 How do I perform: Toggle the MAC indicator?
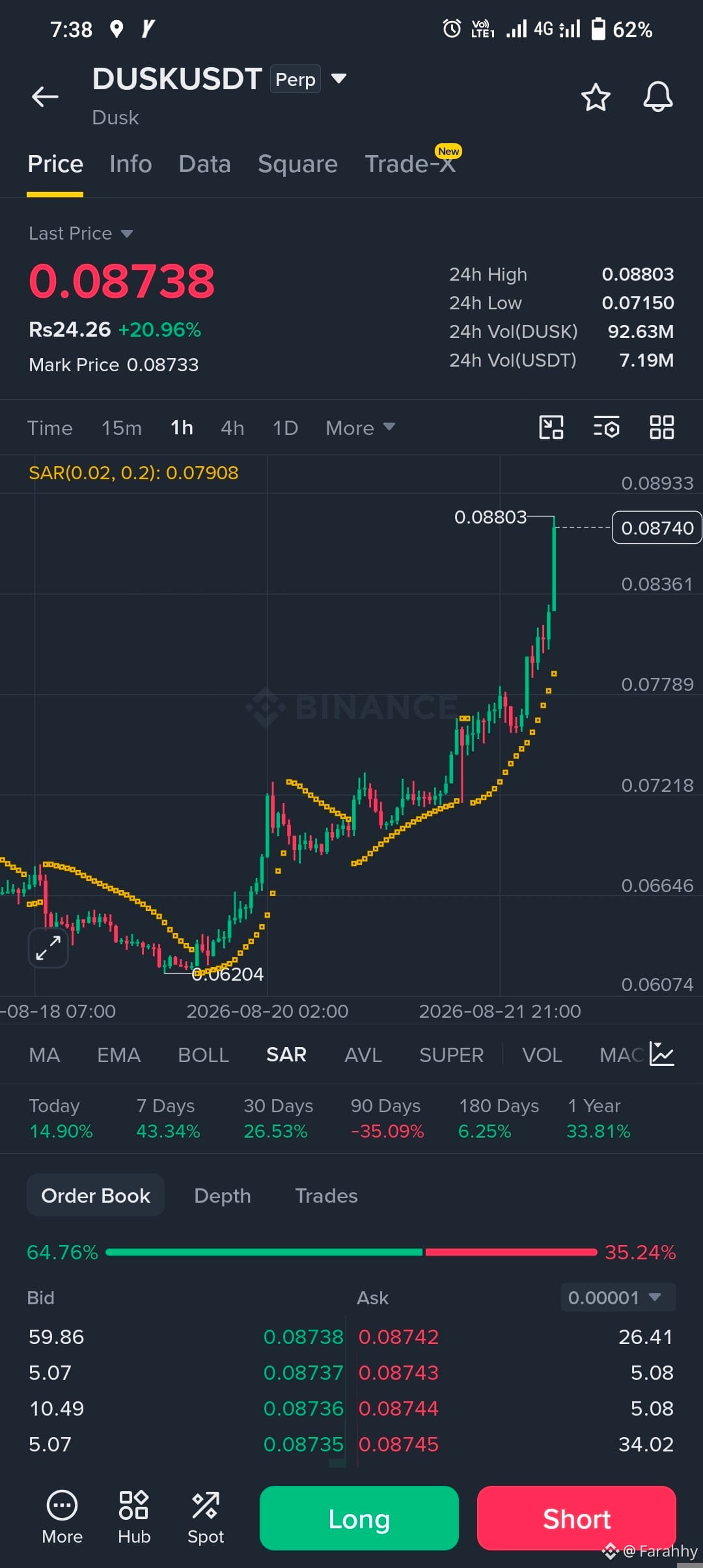point(622,1055)
